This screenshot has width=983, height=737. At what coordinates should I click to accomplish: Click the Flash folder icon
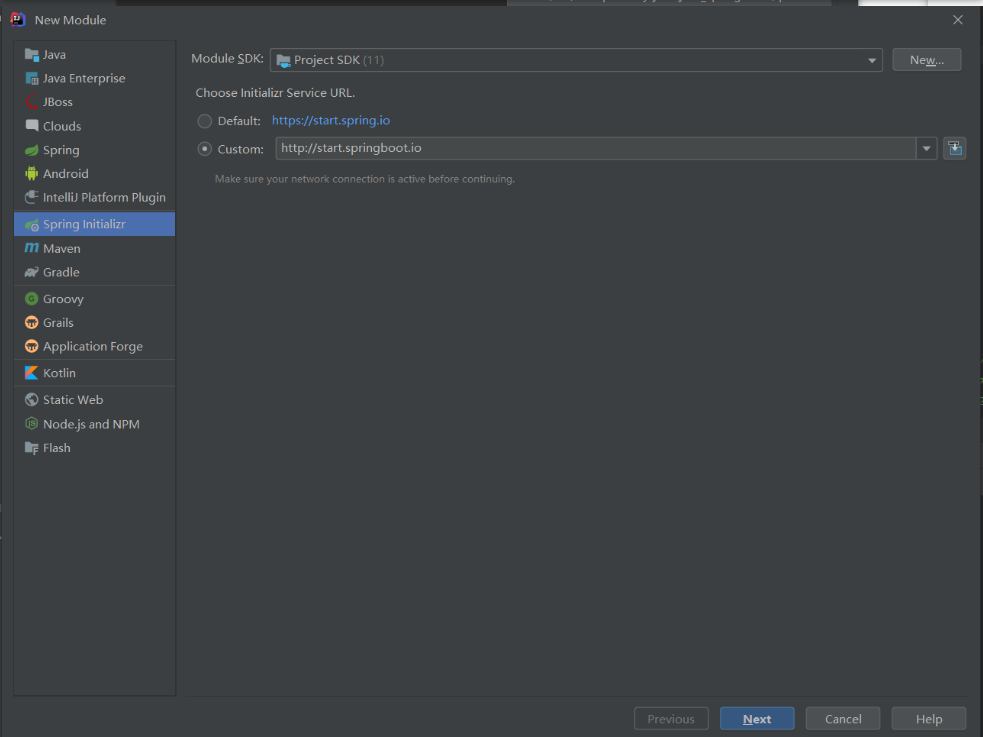point(31,448)
